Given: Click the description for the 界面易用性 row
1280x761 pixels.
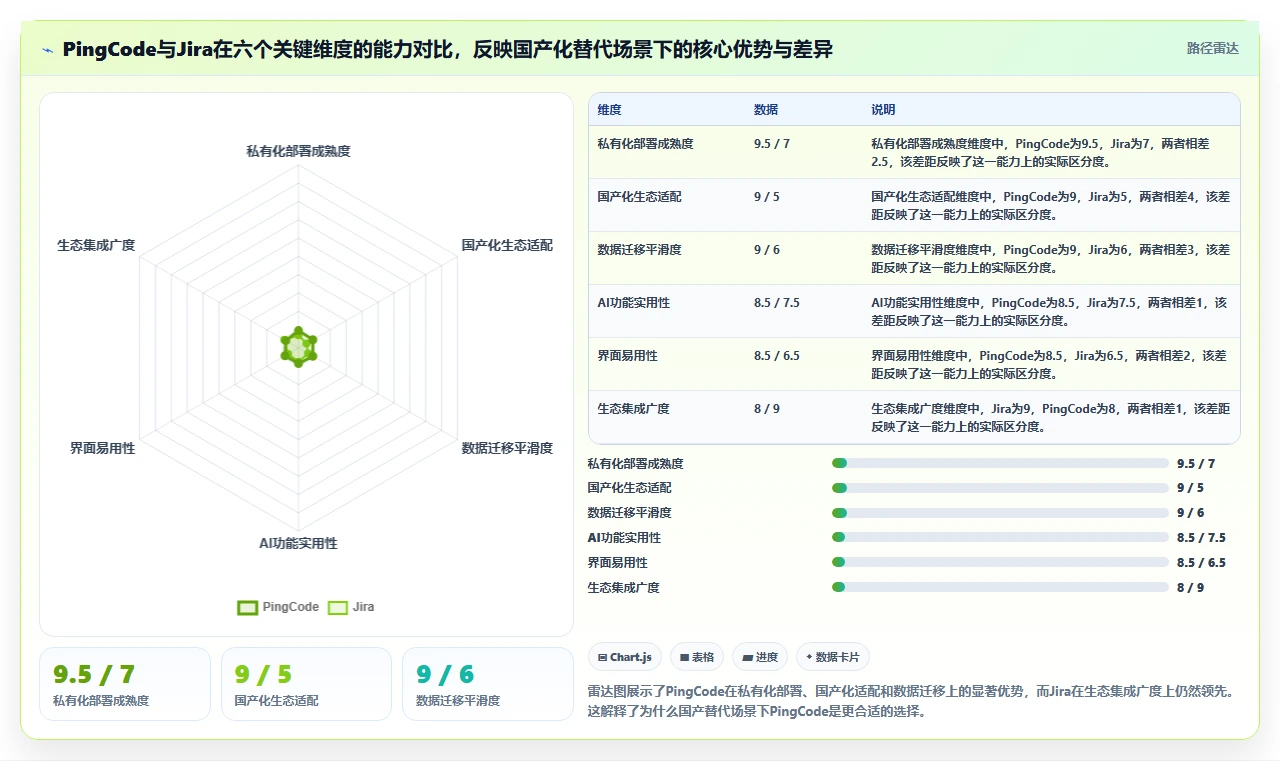Looking at the screenshot, I should click(x=1048, y=365).
